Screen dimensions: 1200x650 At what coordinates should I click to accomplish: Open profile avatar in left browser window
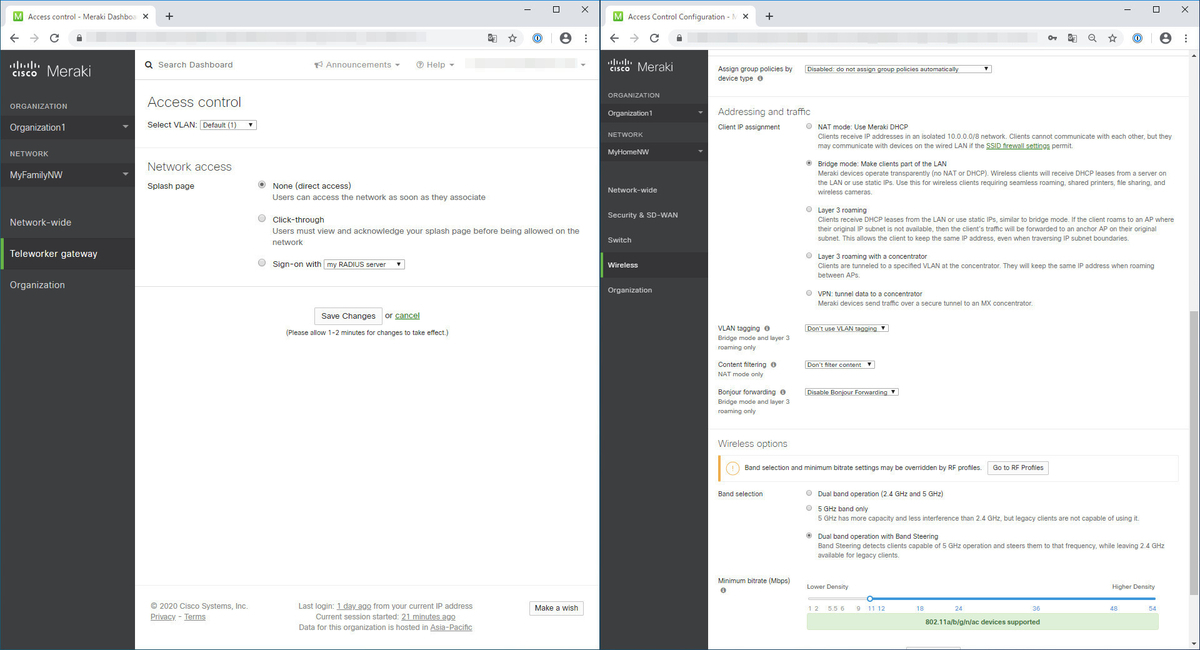565,38
